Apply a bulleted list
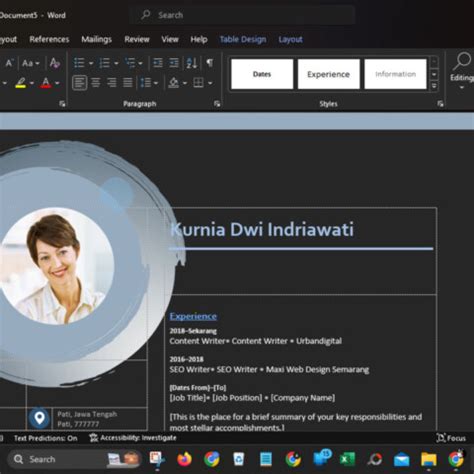This screenshot has width=474, height=474. tap(79, 63)
